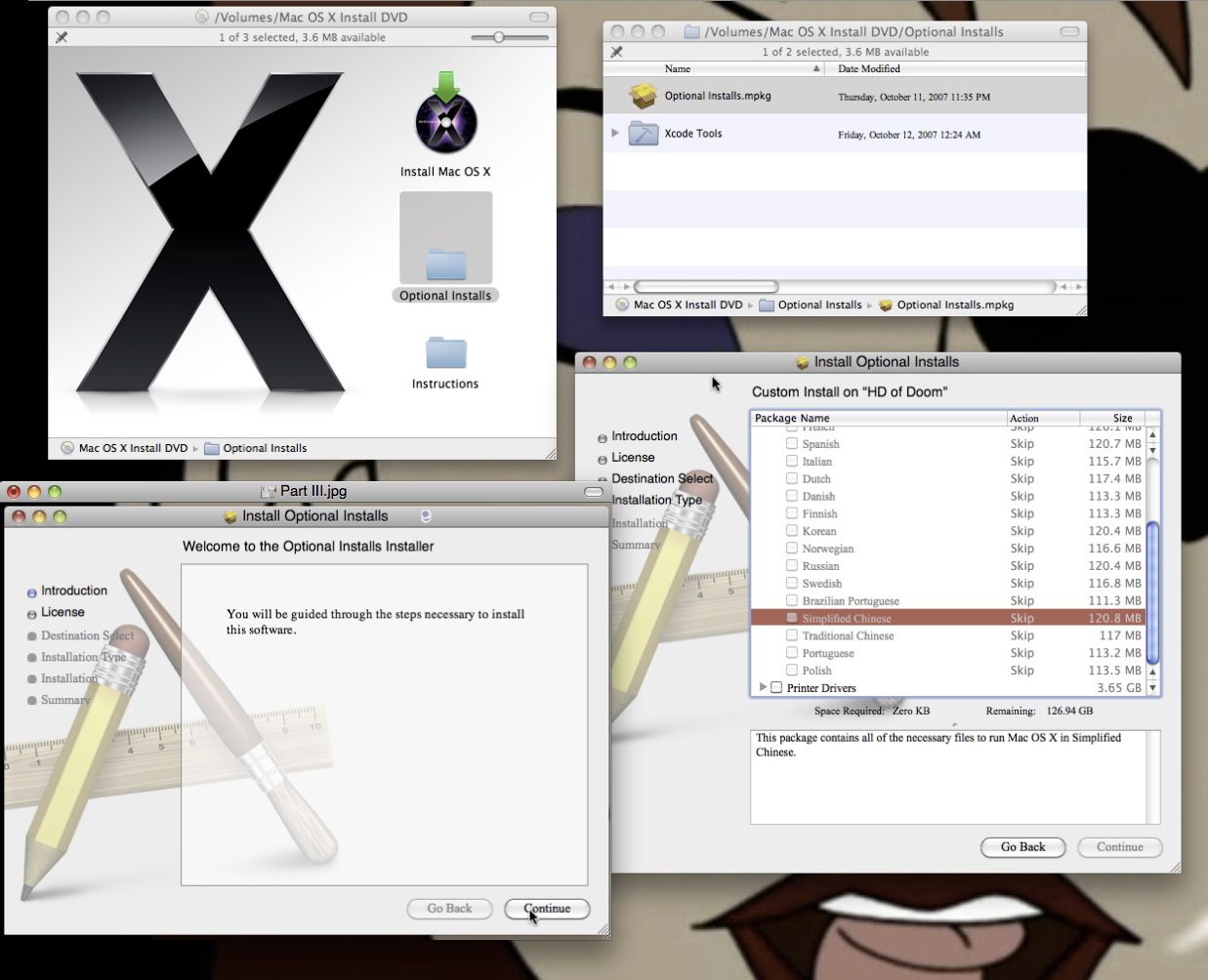Click Package Name column header
Viewport: 1208px width, 980px height.
(x=879, y=418)
